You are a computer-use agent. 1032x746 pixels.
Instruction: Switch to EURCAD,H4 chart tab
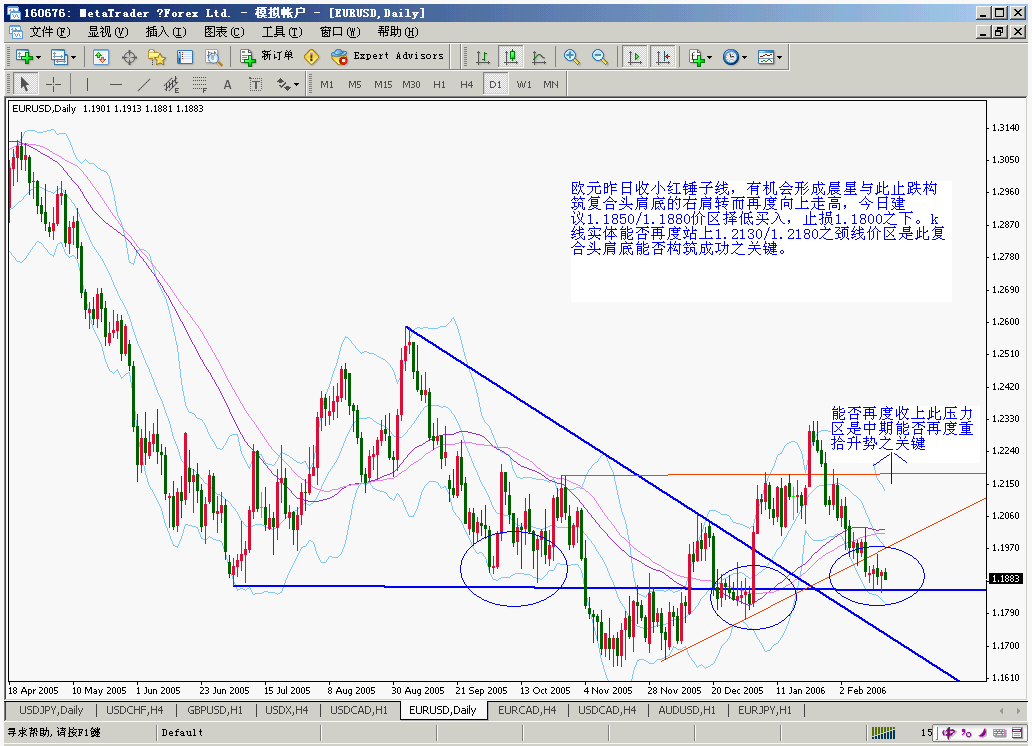pos(527,710)
